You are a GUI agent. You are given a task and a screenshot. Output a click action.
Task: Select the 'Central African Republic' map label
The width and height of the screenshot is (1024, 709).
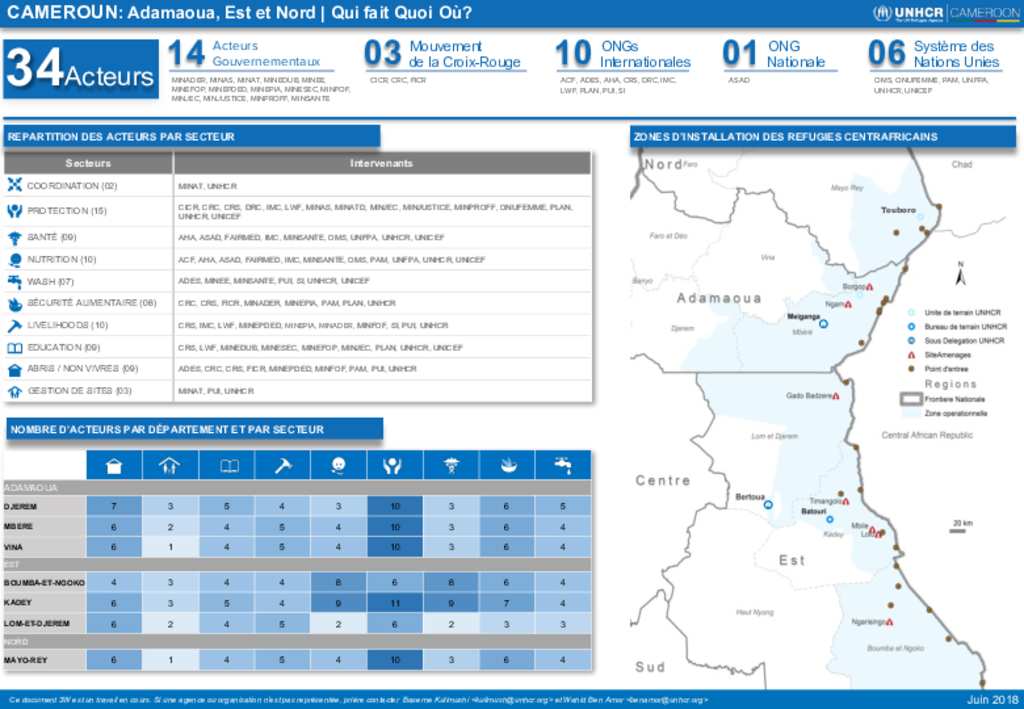click(927, 435)
